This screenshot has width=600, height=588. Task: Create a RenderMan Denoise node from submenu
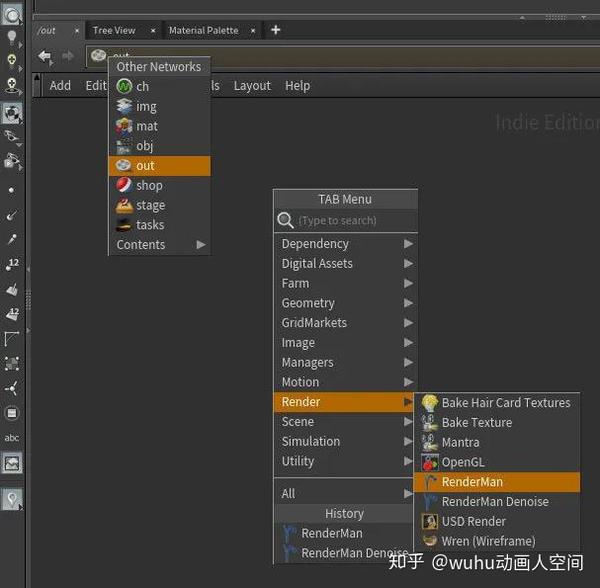497,502
